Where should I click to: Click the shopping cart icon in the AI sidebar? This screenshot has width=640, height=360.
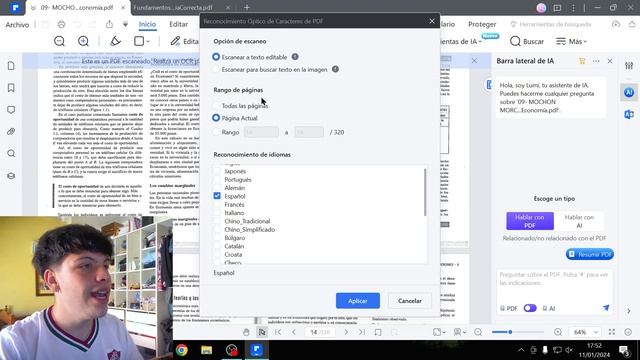[582, 61]
